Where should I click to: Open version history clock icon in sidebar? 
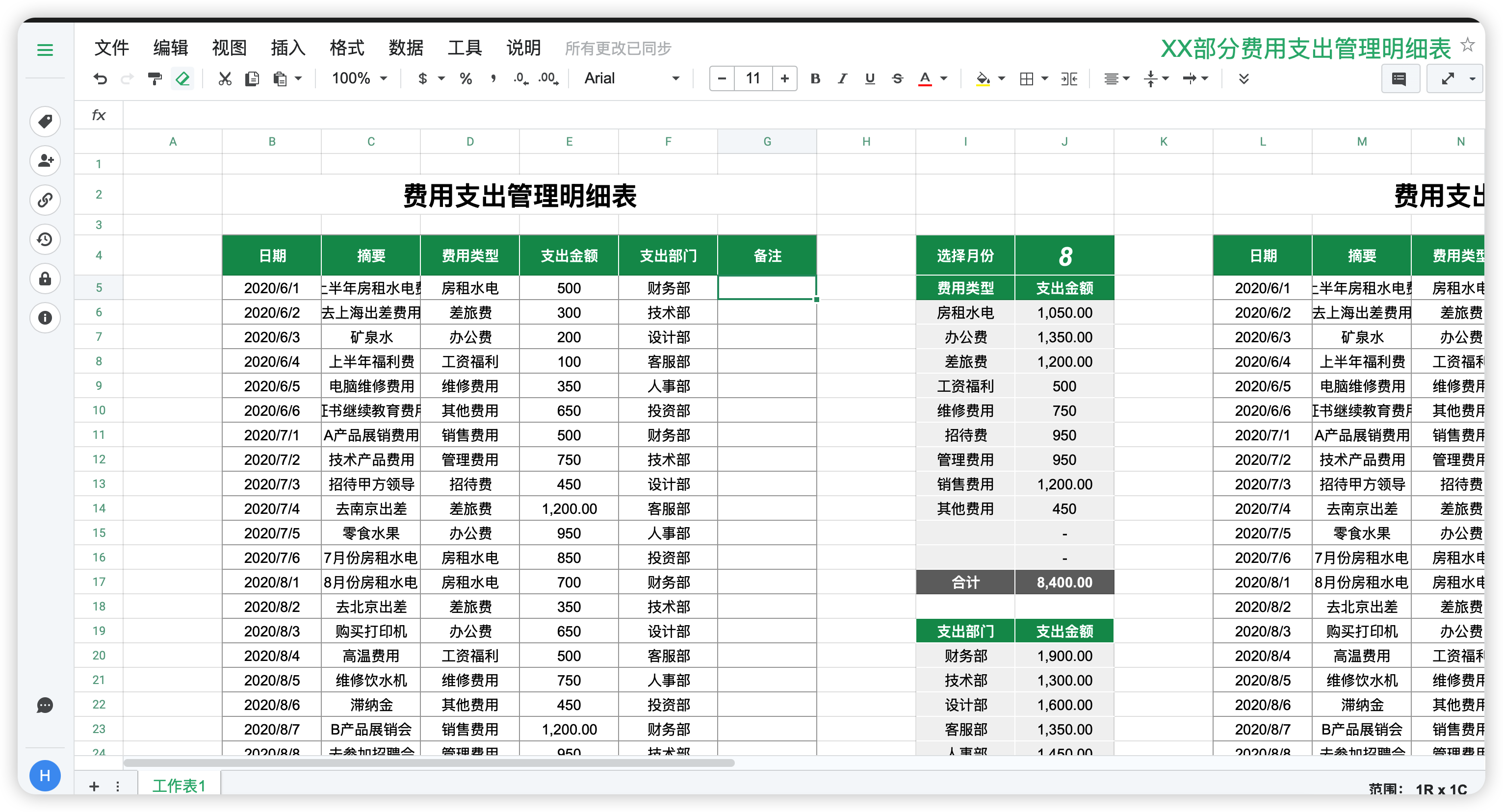45,239
